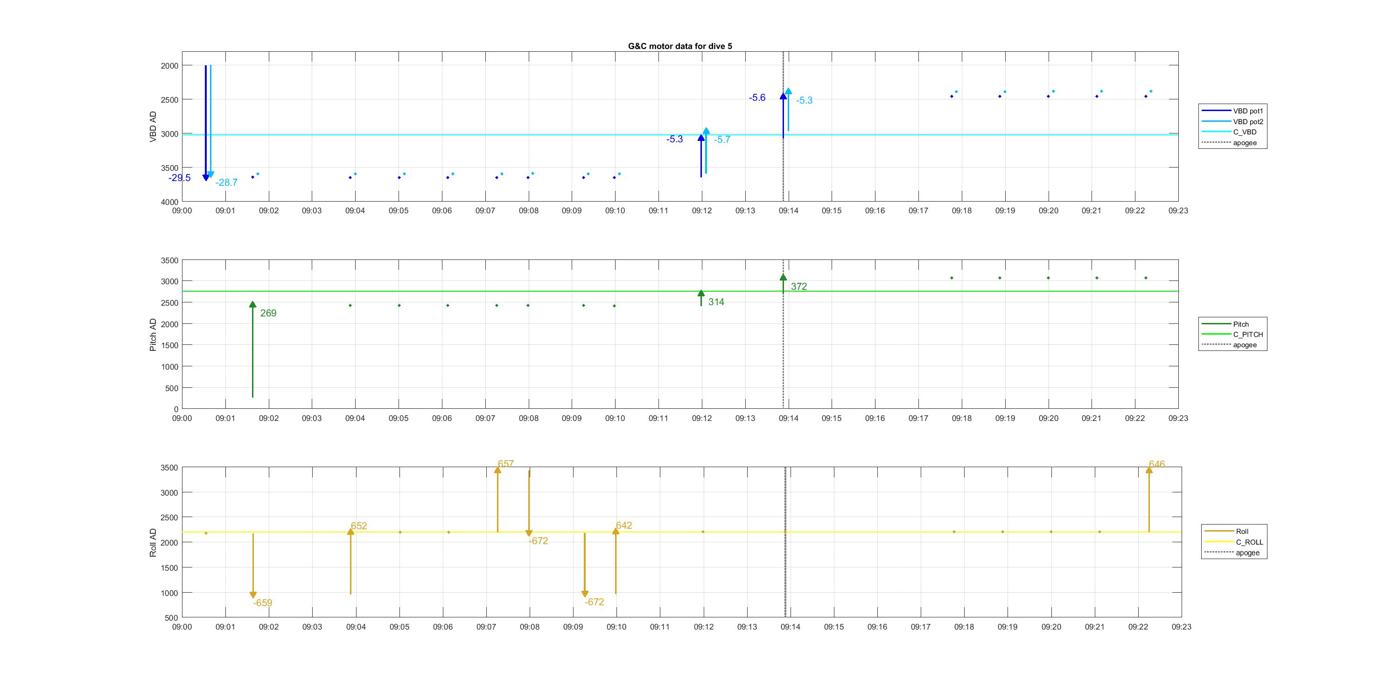Click the roll arrow labeled 646

coord(1149,500)
